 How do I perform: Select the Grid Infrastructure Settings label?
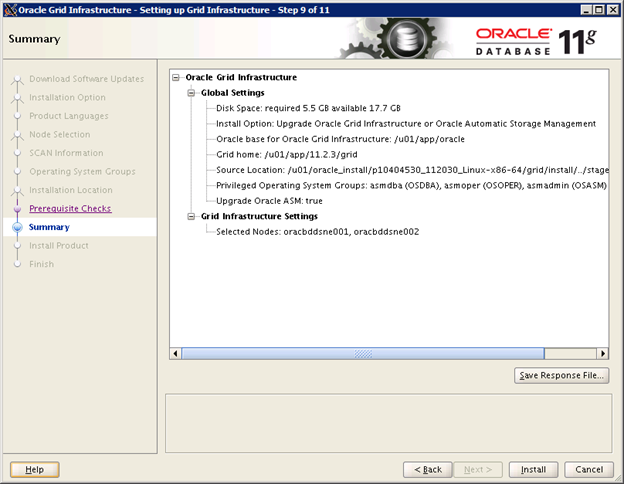(259, 216)
